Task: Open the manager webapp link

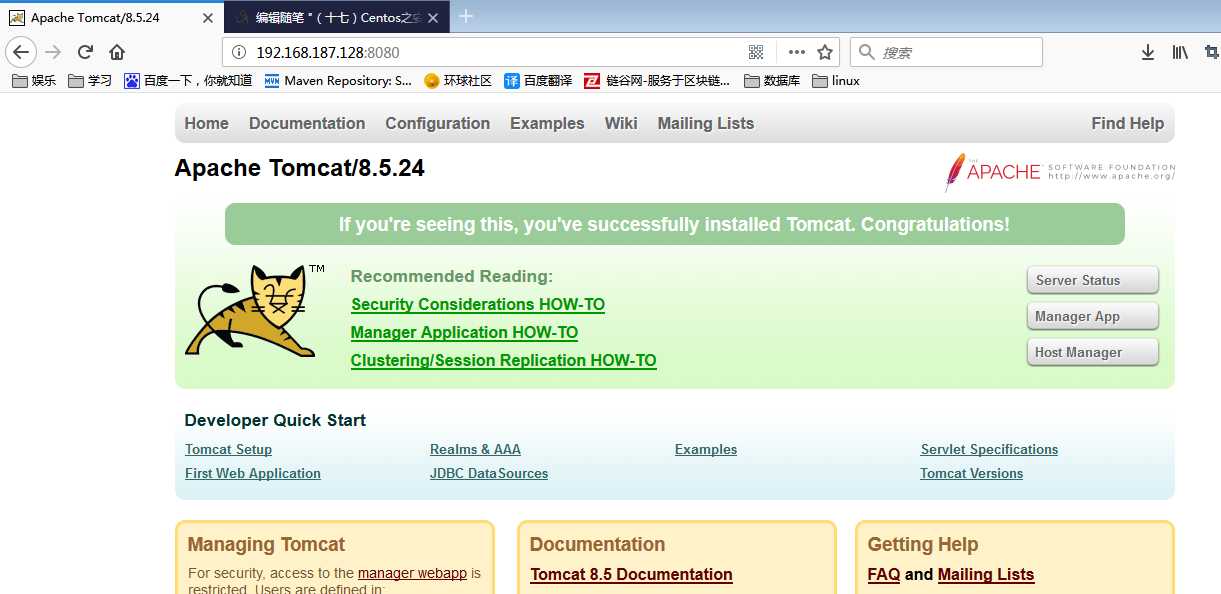Action: pyautogui.click(x=412, y=573)
